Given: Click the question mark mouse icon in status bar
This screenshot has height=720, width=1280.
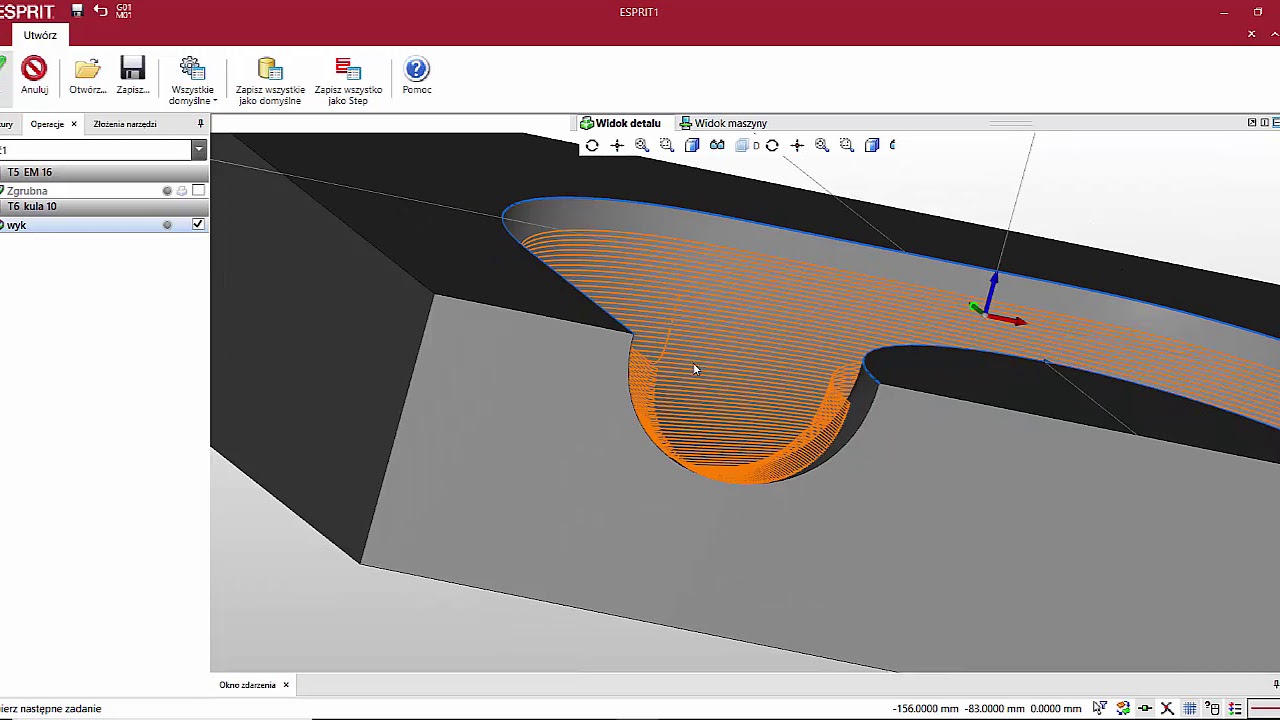Looking at the screenshot, I should pos(1213,708).
